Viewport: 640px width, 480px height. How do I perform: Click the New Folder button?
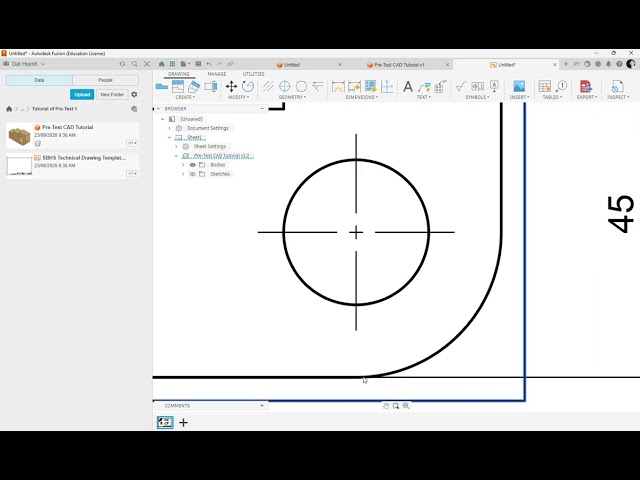[x=112, y=94]
